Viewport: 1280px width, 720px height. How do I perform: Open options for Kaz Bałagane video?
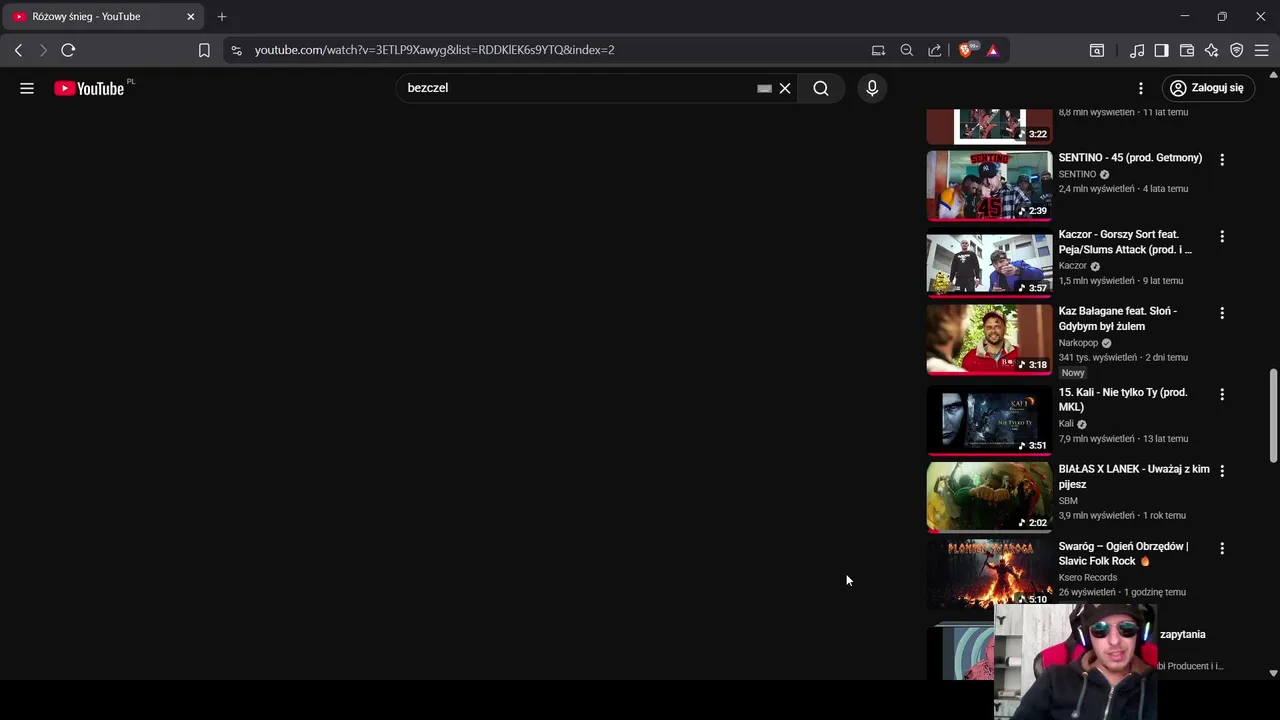(1221, 313)
